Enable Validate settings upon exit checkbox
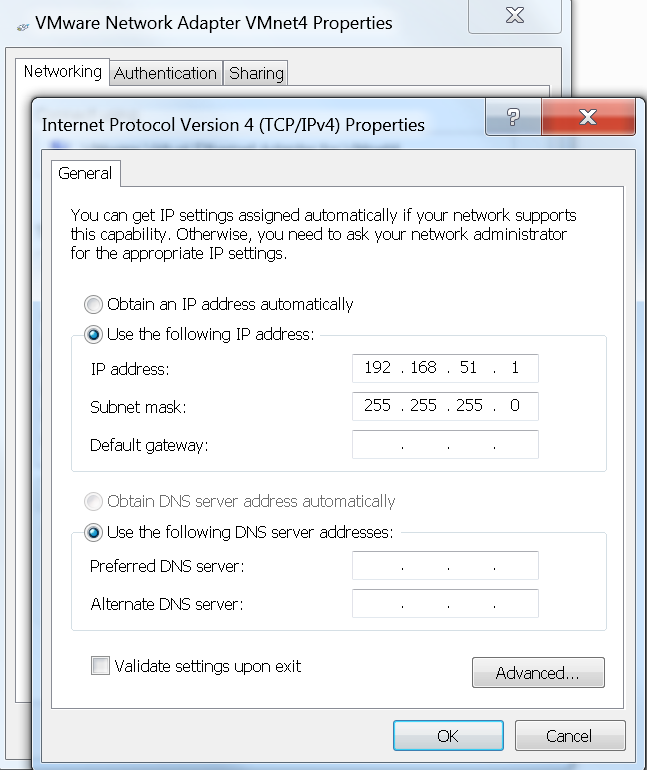Screen dimensions: 647x770 pos(100,666)
